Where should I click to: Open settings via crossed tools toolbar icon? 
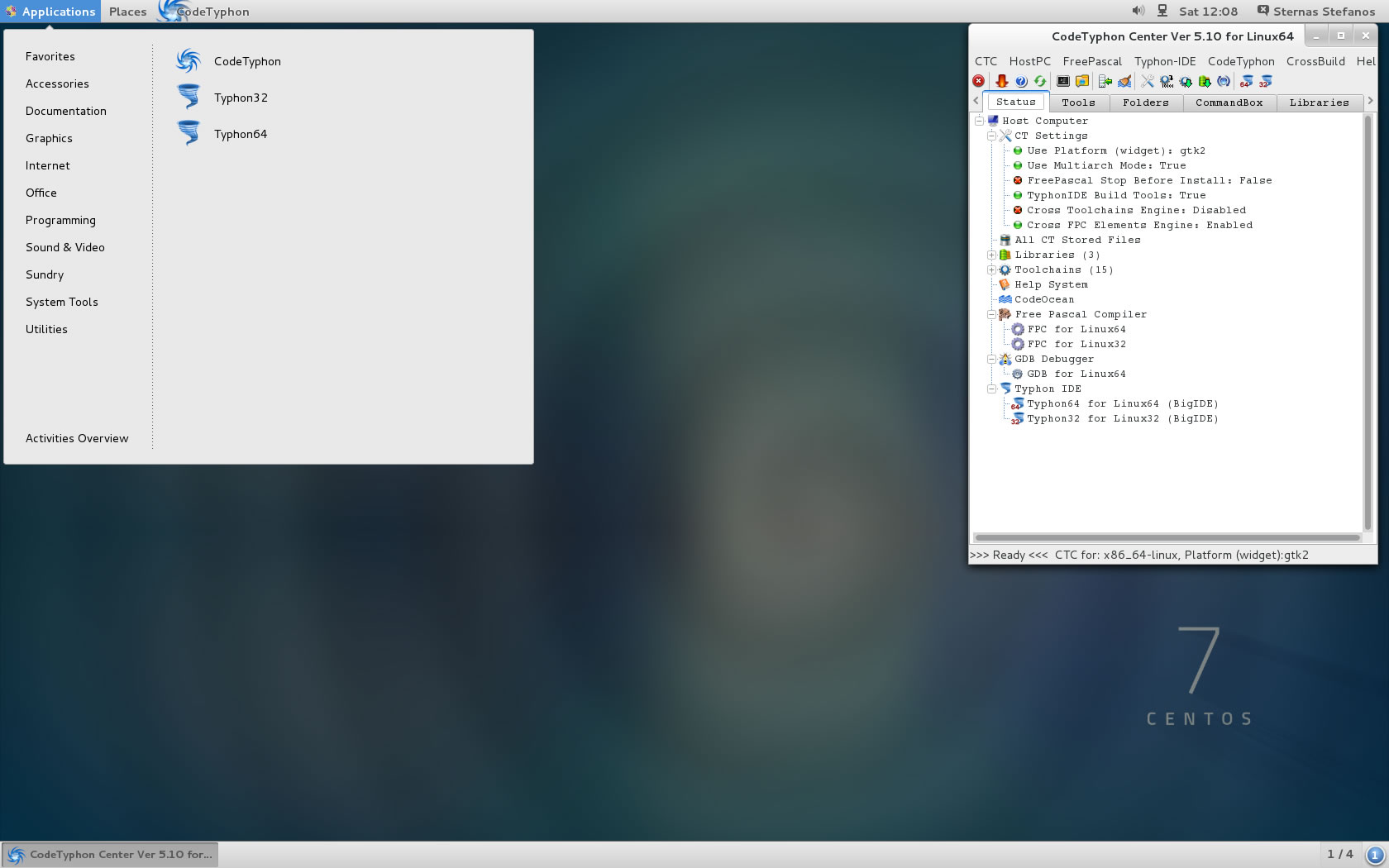(1148, 81)
